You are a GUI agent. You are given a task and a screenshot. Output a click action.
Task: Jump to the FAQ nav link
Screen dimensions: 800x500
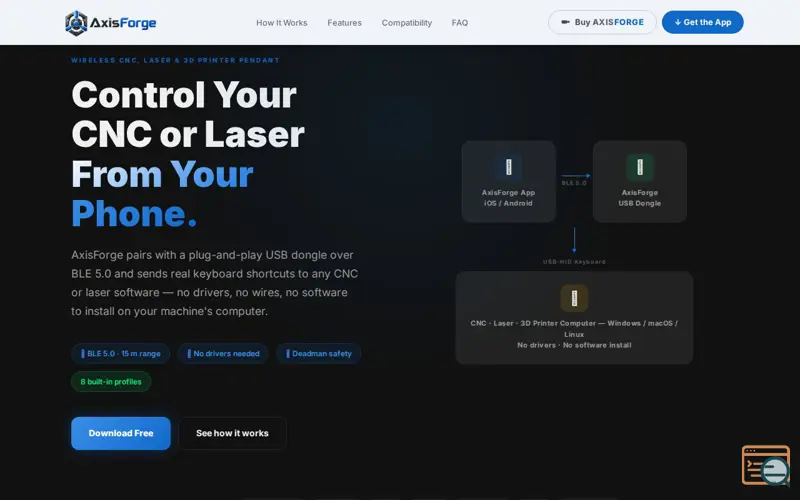(460, 23)
